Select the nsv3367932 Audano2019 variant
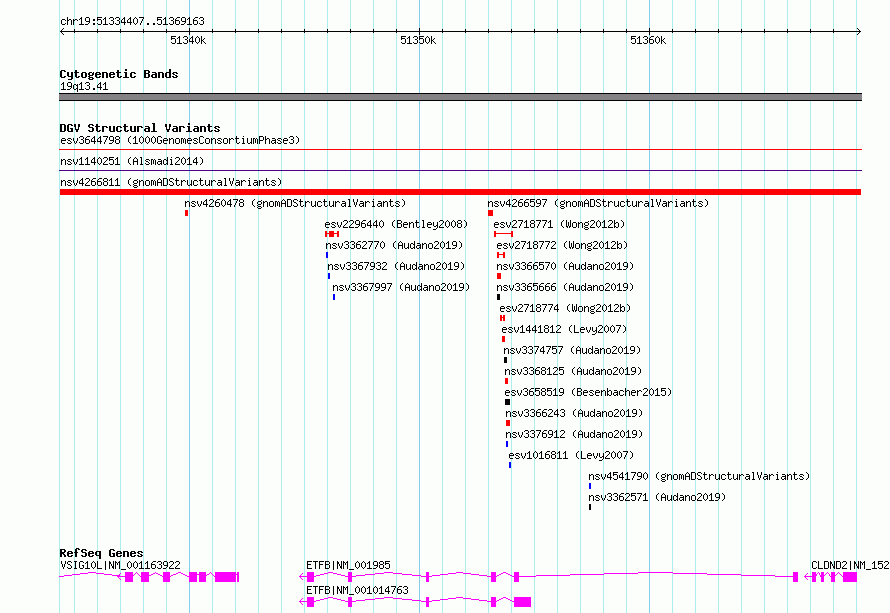Image resolution: width=890 pixels, height=613 pixels. point(396,266)
